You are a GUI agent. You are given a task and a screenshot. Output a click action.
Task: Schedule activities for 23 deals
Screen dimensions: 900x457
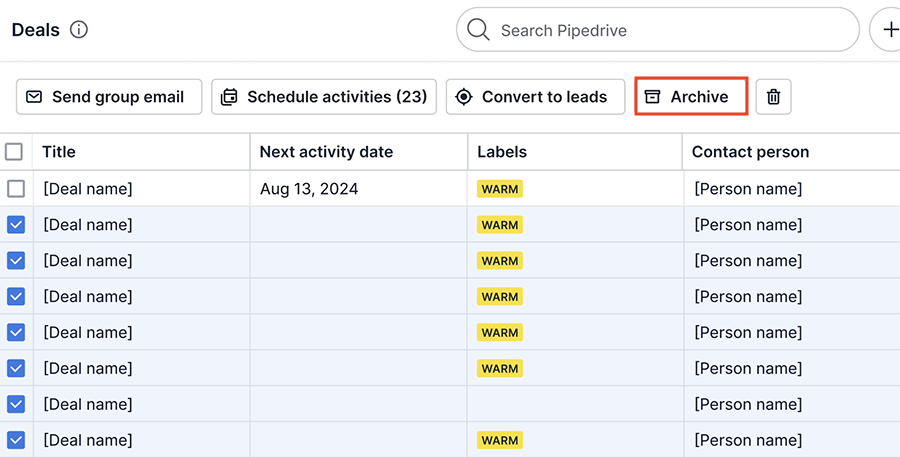(x=324, y=97)
